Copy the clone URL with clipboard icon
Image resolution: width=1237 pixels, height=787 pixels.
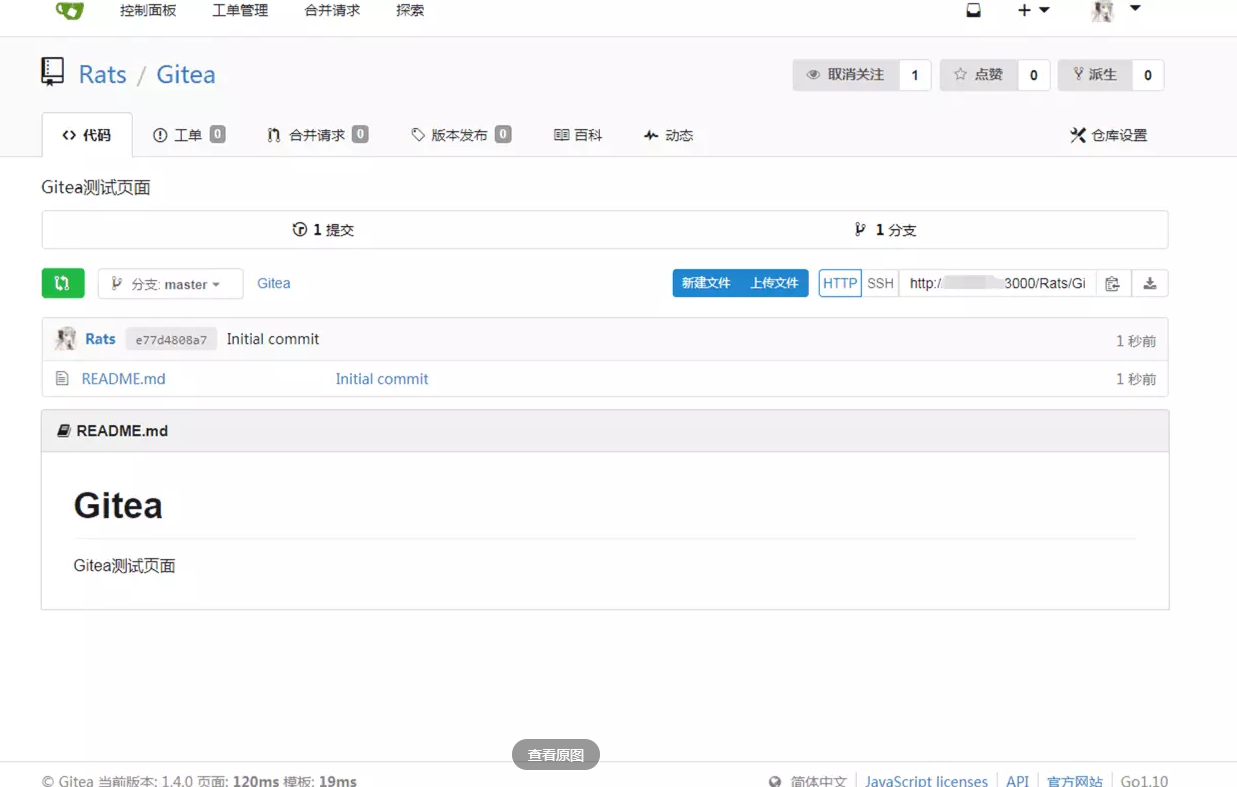1113,283
